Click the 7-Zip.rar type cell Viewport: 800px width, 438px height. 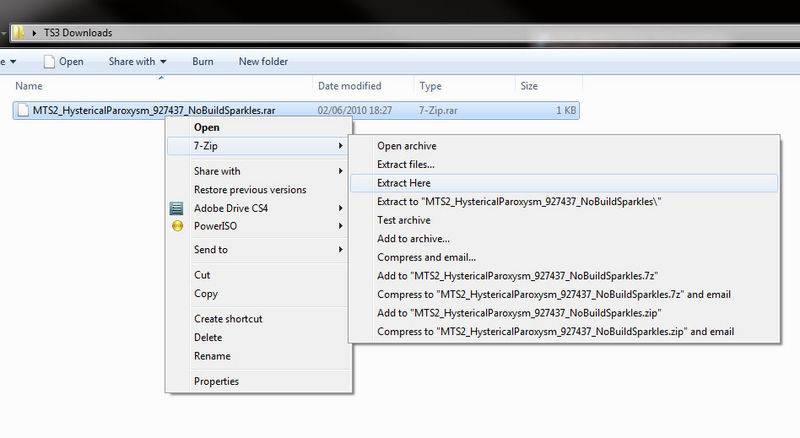tap(438, 110)
